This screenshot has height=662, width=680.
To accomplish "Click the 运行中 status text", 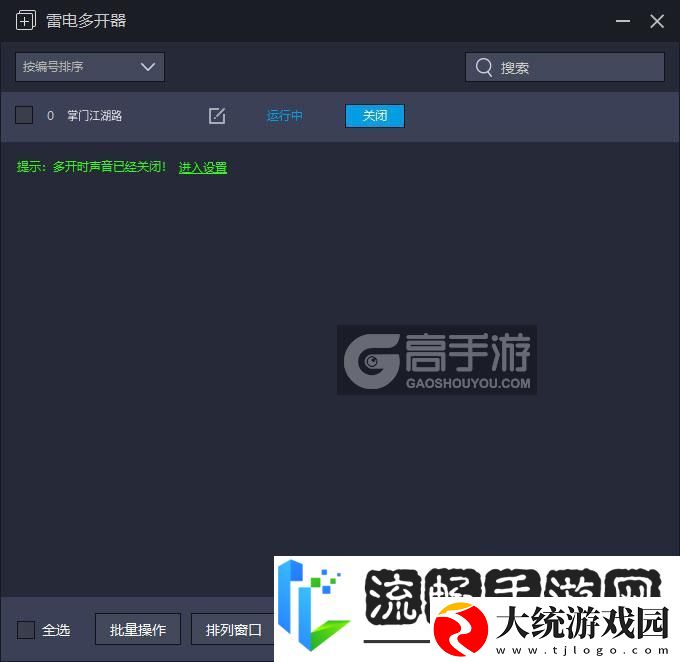I will coord(284,116).
